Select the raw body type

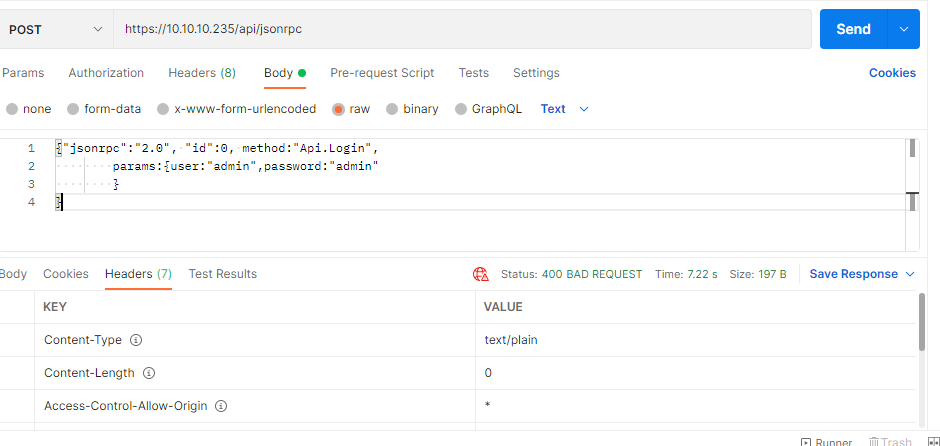(x=339, y=109)
